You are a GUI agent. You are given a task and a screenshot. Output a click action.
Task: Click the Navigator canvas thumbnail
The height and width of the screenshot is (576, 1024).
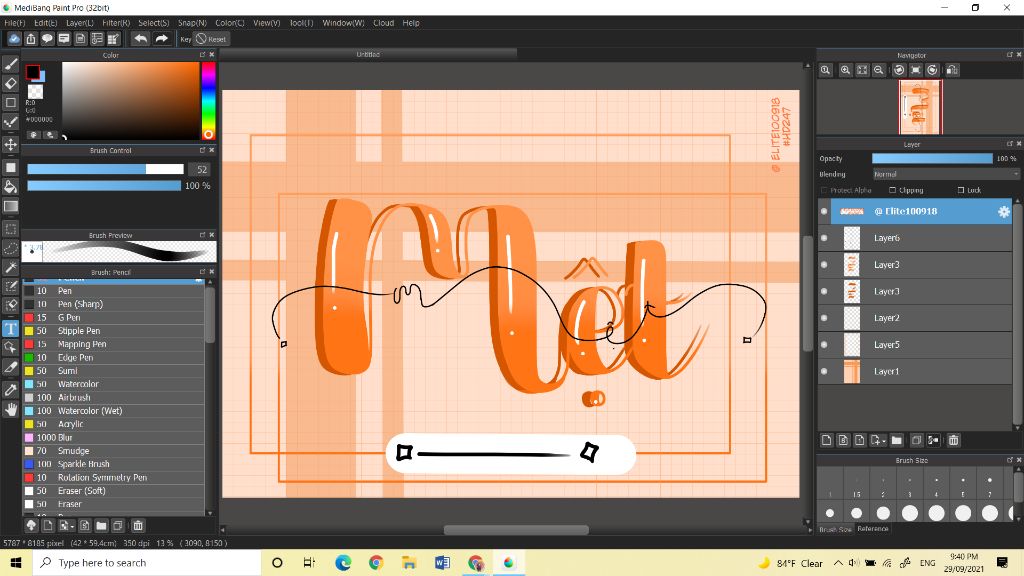[920, 106]
